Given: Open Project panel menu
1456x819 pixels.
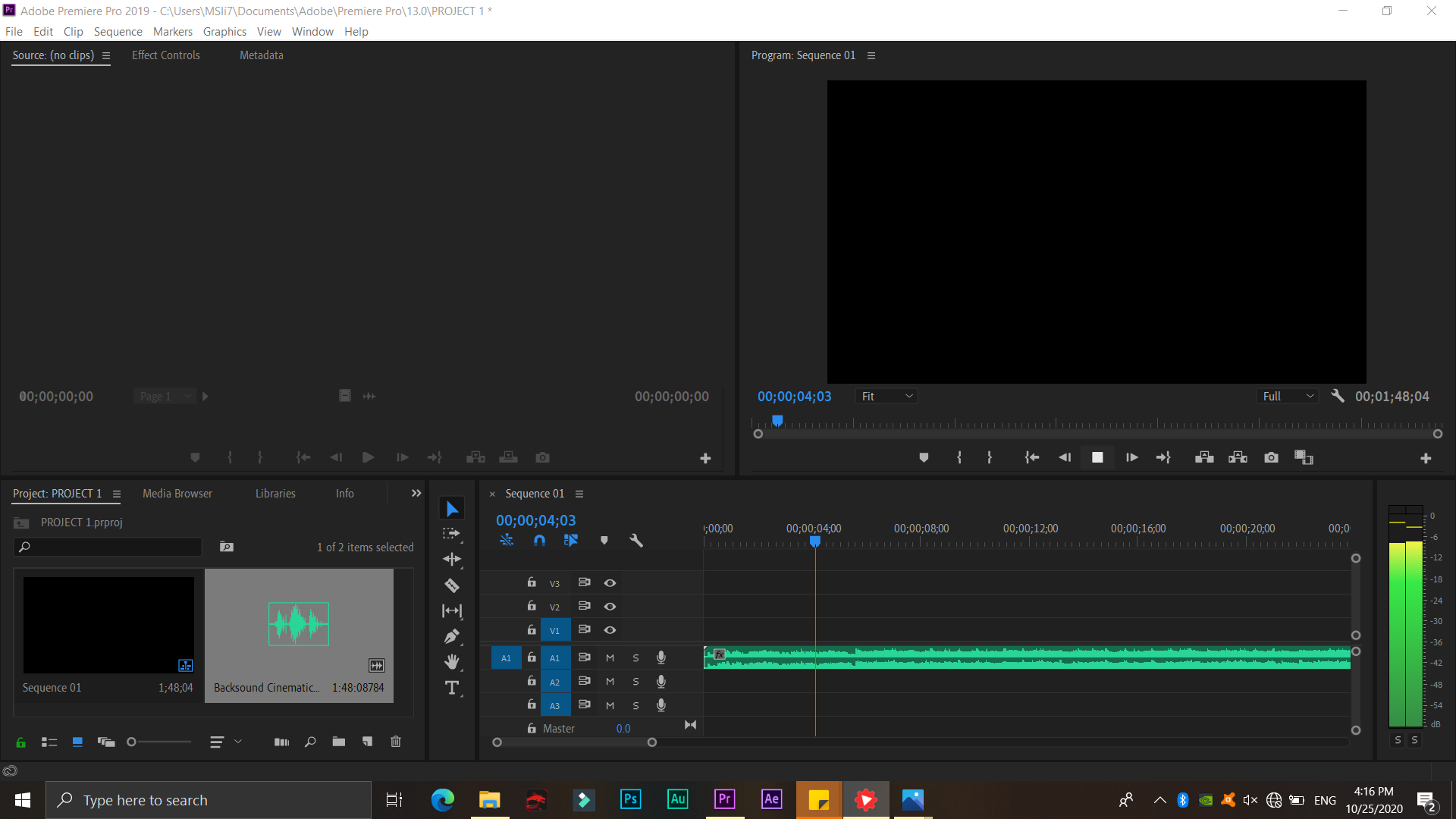Looking at the screenshot, I should click(117, 494).
